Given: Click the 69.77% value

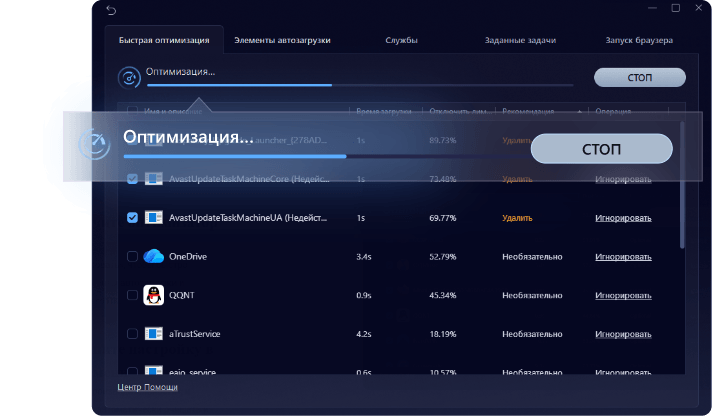Looking at the screenshot, I should [x=443, y=218].
